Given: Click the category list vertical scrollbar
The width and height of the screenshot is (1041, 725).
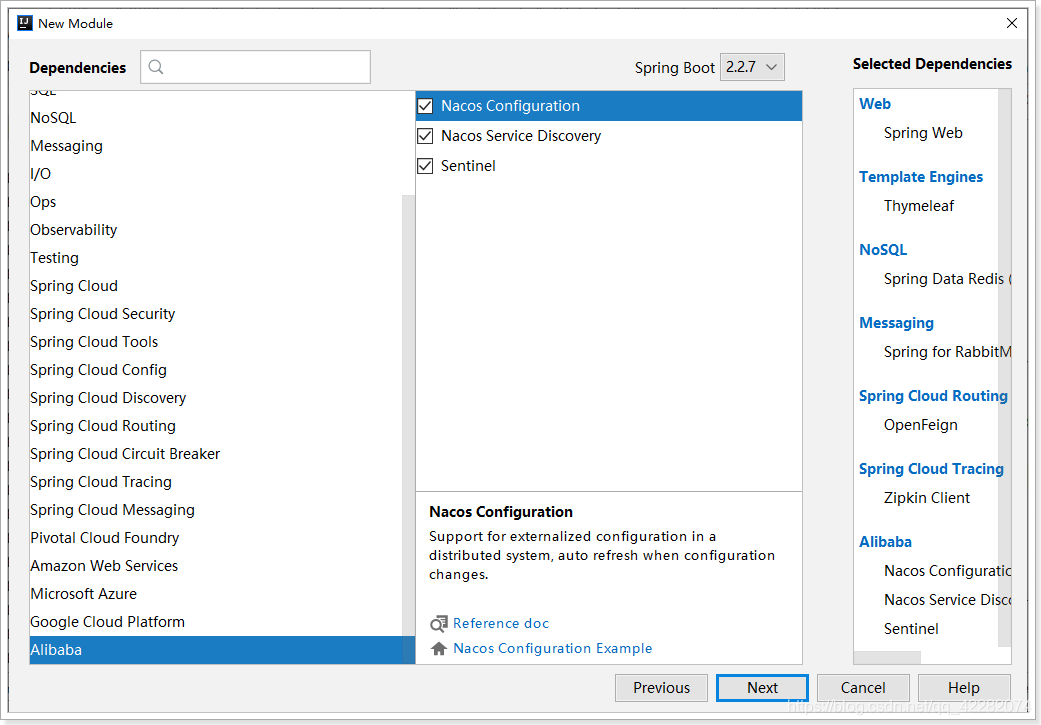Looking at the screenshot, I should (408, 428).
